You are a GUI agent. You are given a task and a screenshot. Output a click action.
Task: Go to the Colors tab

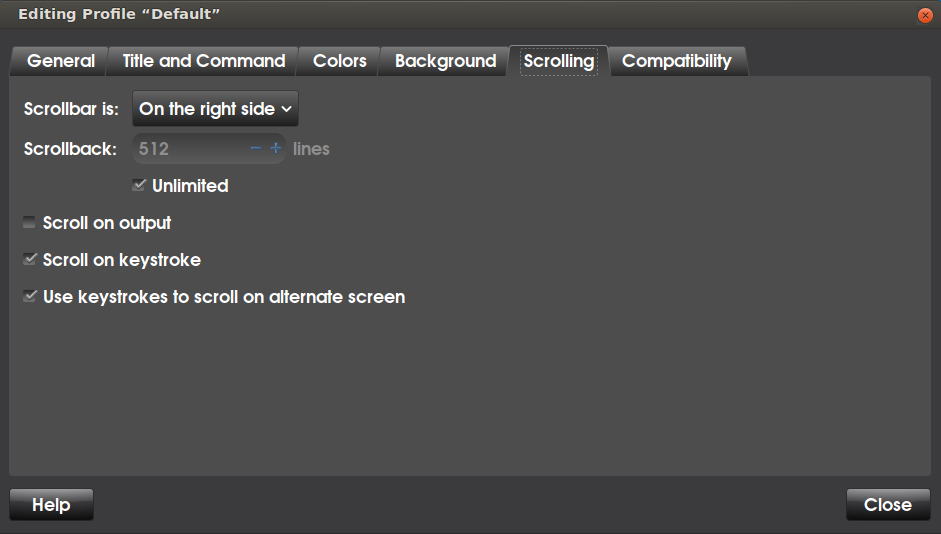(340, 61)
